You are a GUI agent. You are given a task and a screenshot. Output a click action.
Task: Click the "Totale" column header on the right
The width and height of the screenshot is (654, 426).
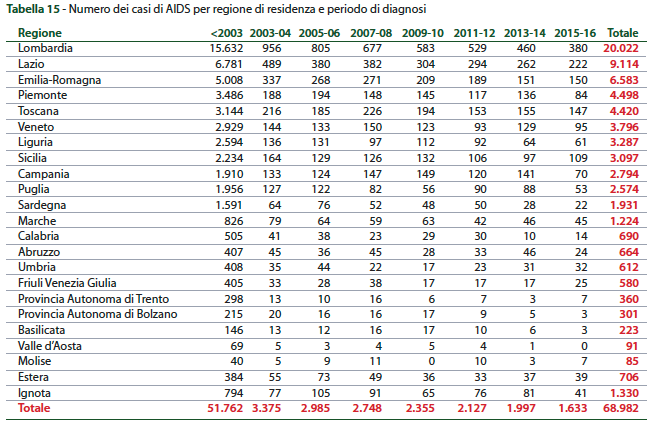621,33
